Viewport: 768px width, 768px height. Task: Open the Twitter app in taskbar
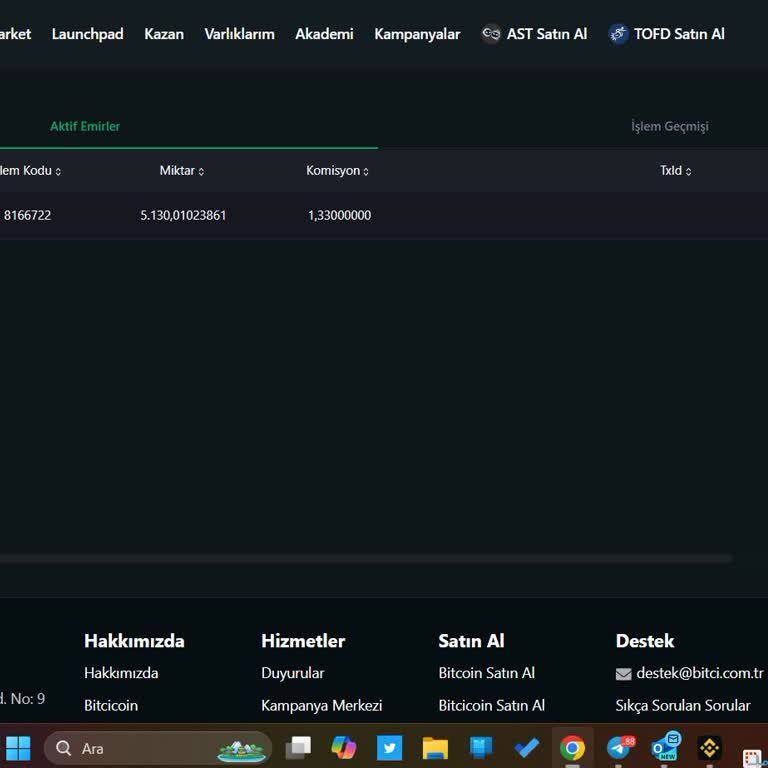tap(389, 748)
